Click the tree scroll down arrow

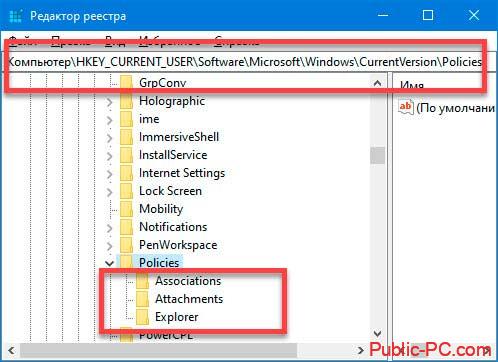coord(377,333)
